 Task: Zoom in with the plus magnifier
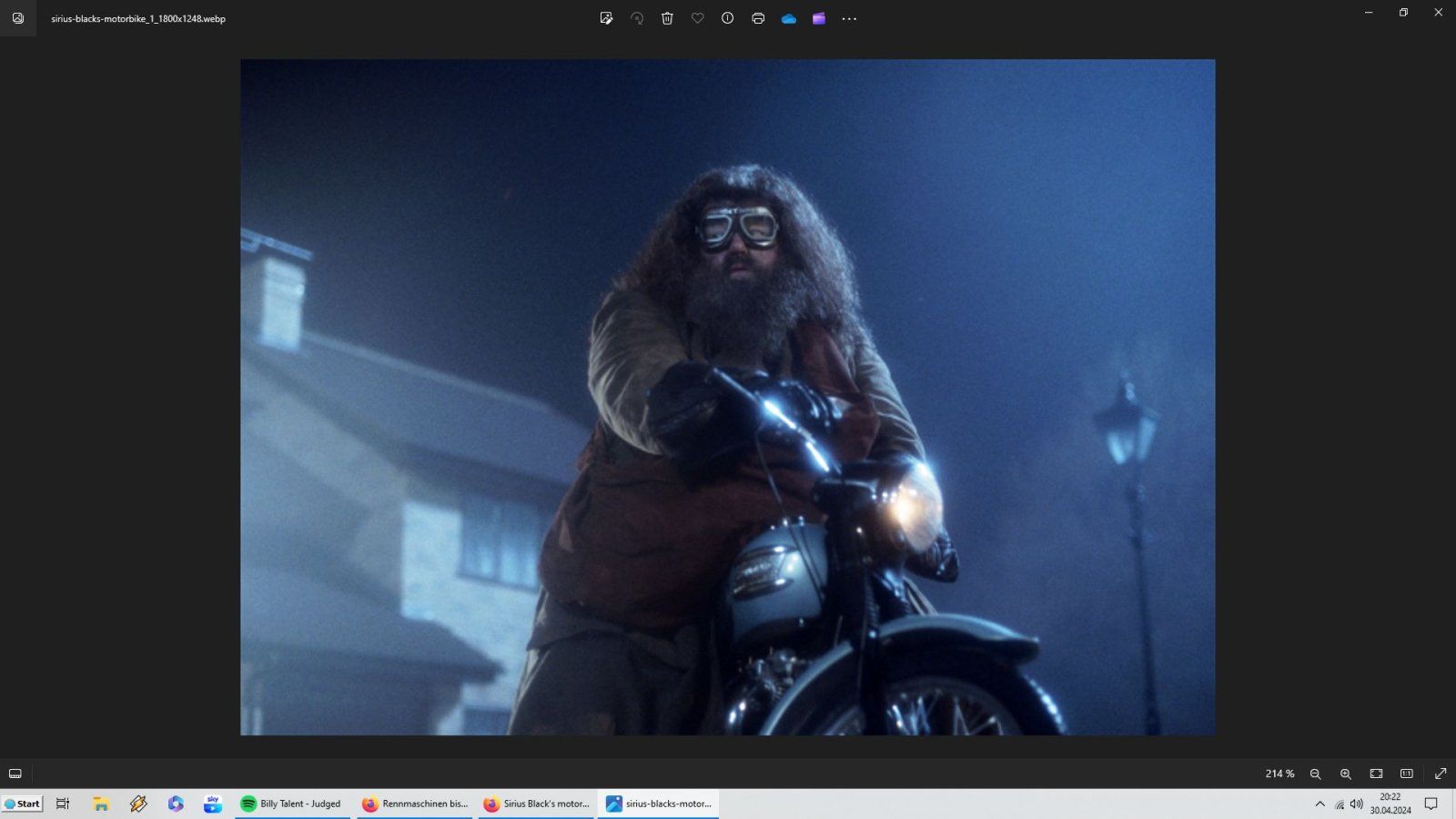[x=1345, y=773]
